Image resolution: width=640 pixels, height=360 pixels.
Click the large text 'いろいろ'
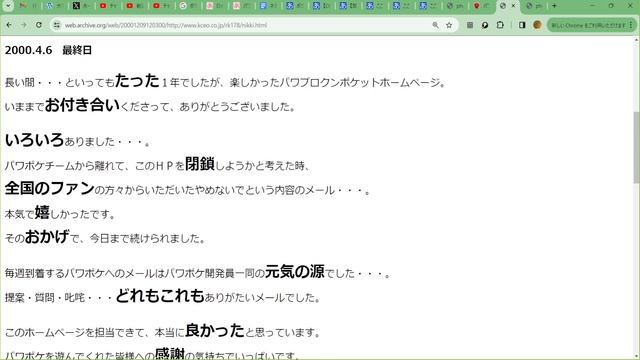click(x=34, y=140)
